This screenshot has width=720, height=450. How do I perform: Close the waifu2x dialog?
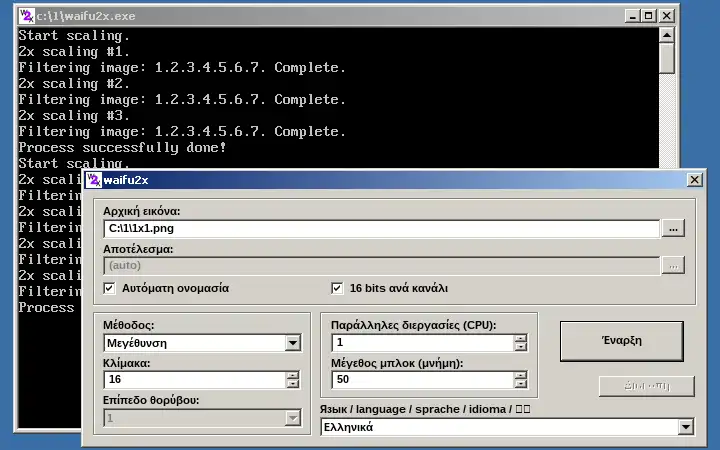coord(695,180)
